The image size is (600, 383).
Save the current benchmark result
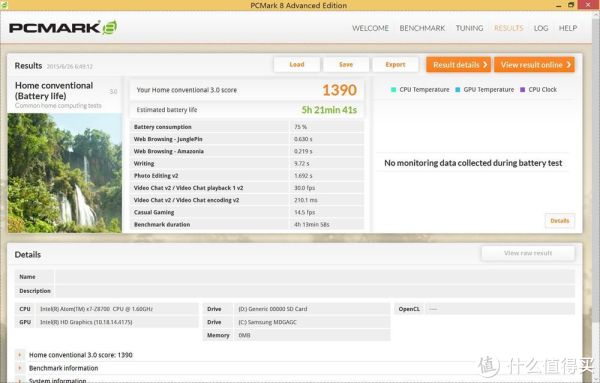[x=346, y=64]
